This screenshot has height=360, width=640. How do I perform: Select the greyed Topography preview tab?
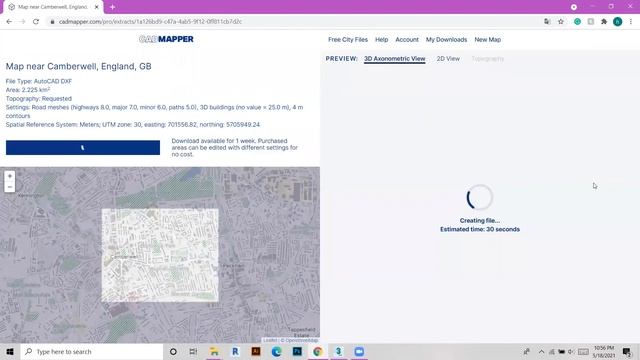point(487,59)
